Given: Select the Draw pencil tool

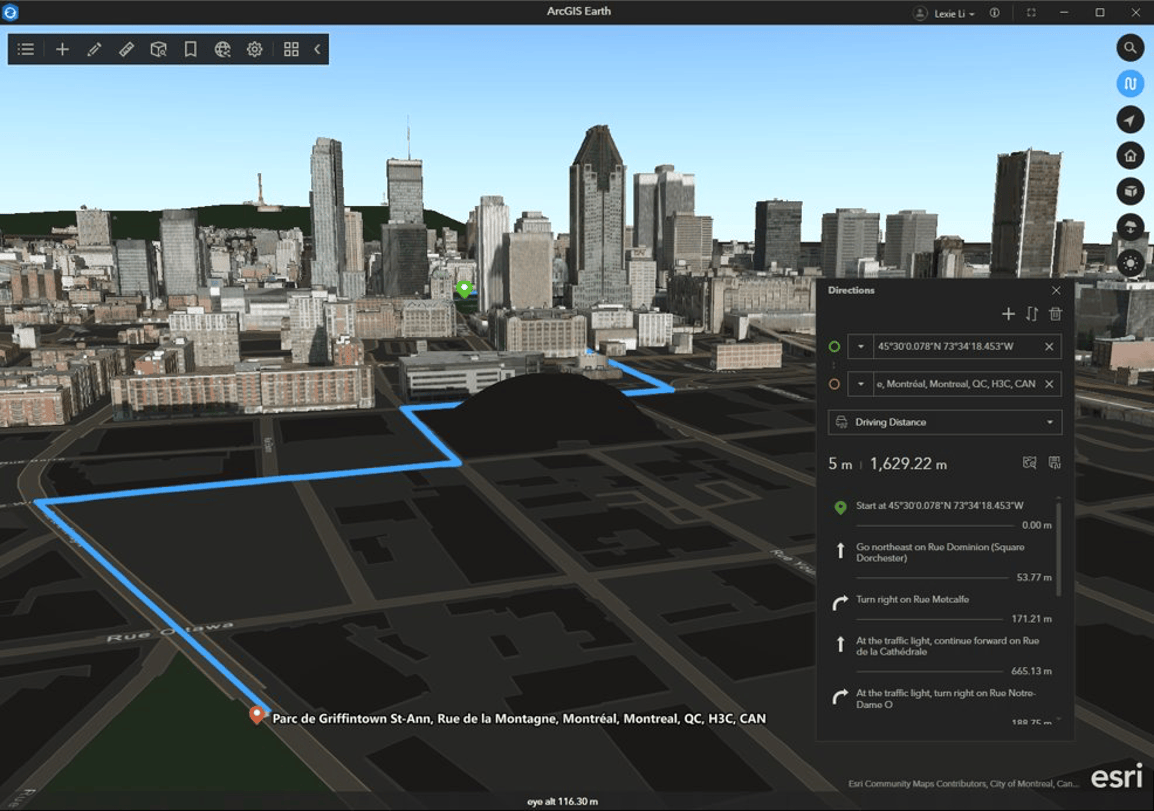Looking at the screenshot, I should click(94, 49).
